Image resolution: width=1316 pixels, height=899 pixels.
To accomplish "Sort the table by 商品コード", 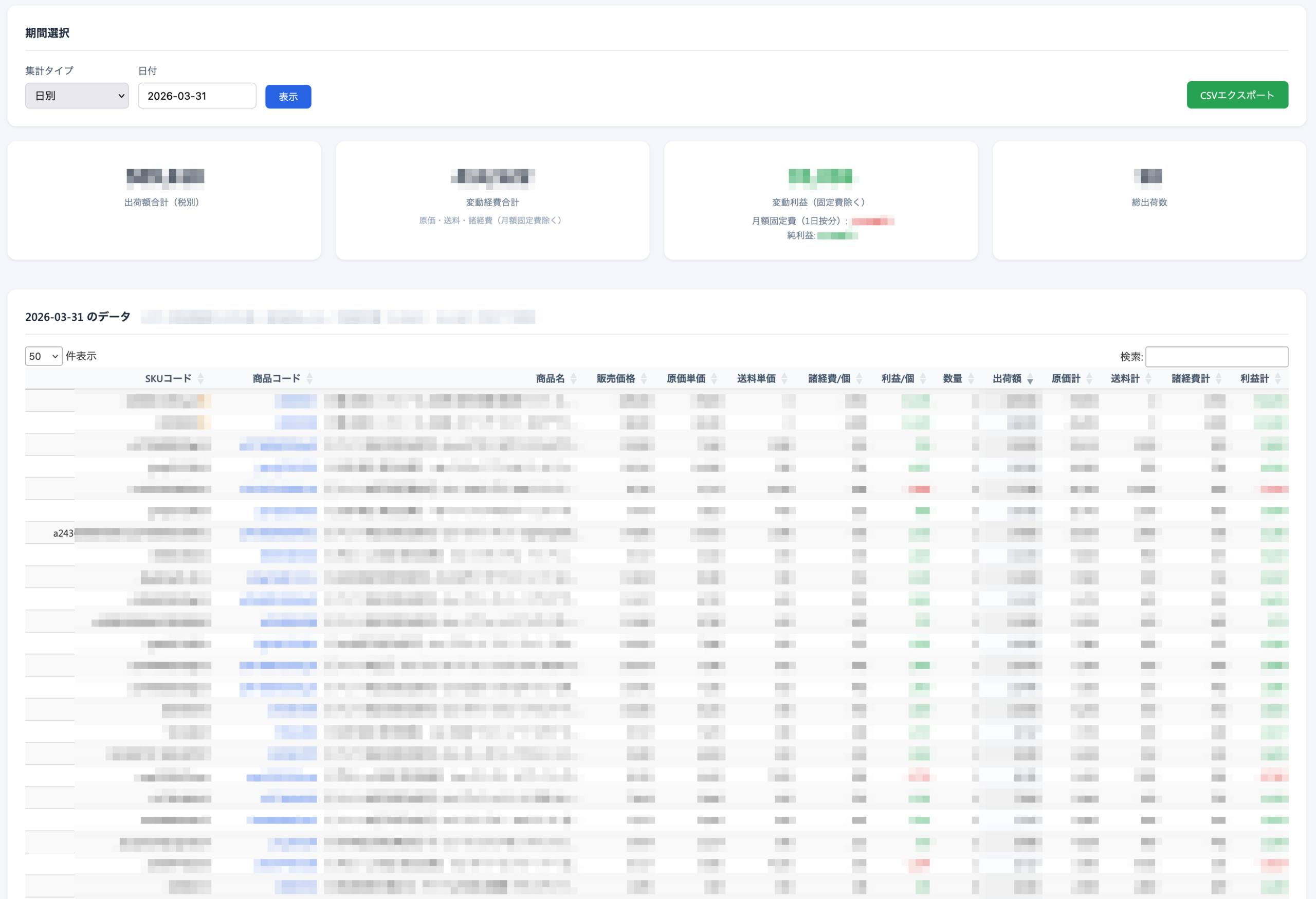I will (x=277, y=378).
